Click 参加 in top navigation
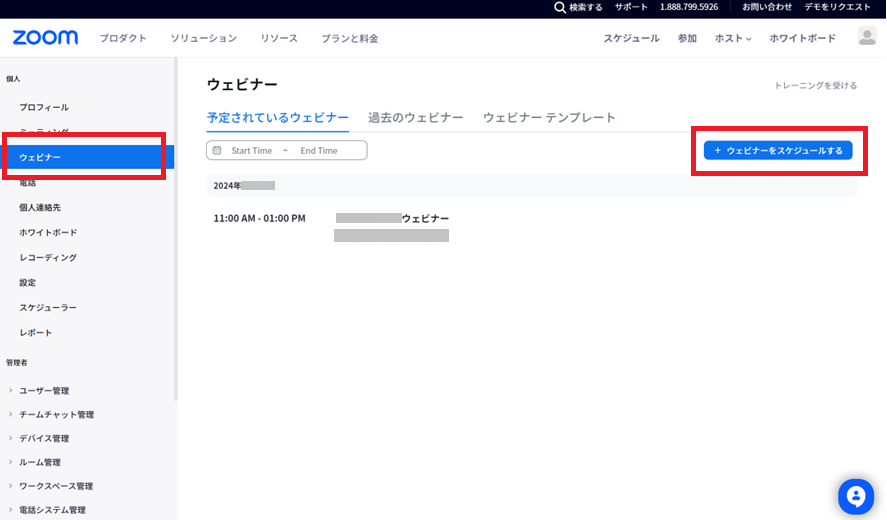The height and width of the screenshot is (520, 887). point(687,38)
